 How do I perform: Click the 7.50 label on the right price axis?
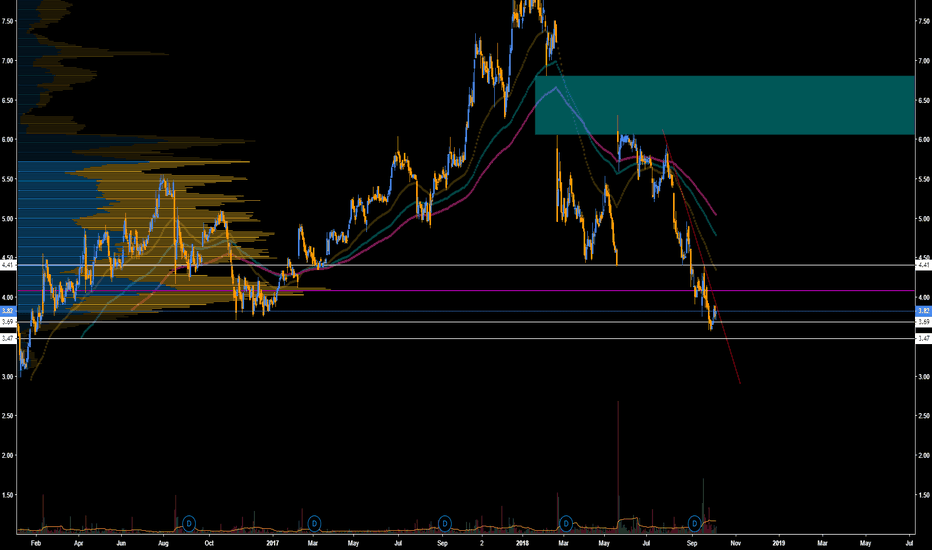[923, 21]
